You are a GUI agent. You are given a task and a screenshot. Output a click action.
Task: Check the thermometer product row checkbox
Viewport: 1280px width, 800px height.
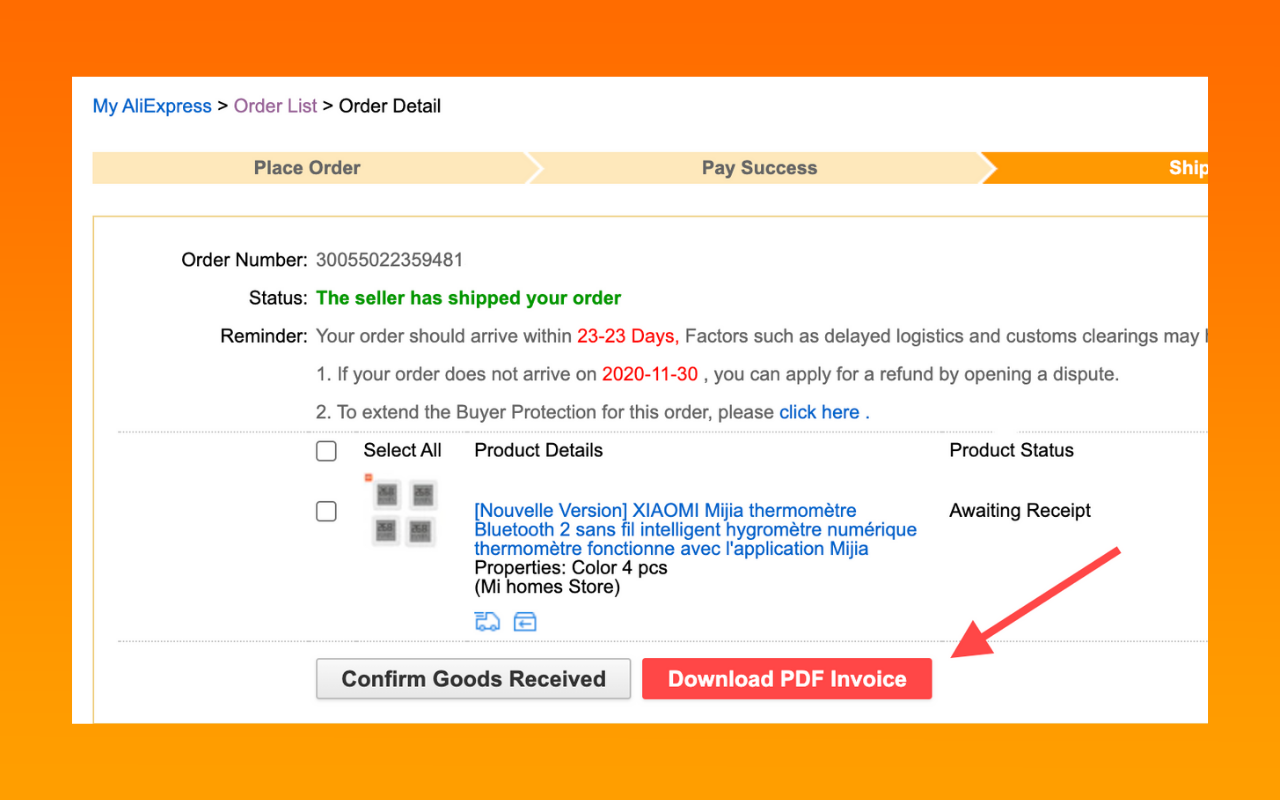pyautogui.click(x=326, y=511)
